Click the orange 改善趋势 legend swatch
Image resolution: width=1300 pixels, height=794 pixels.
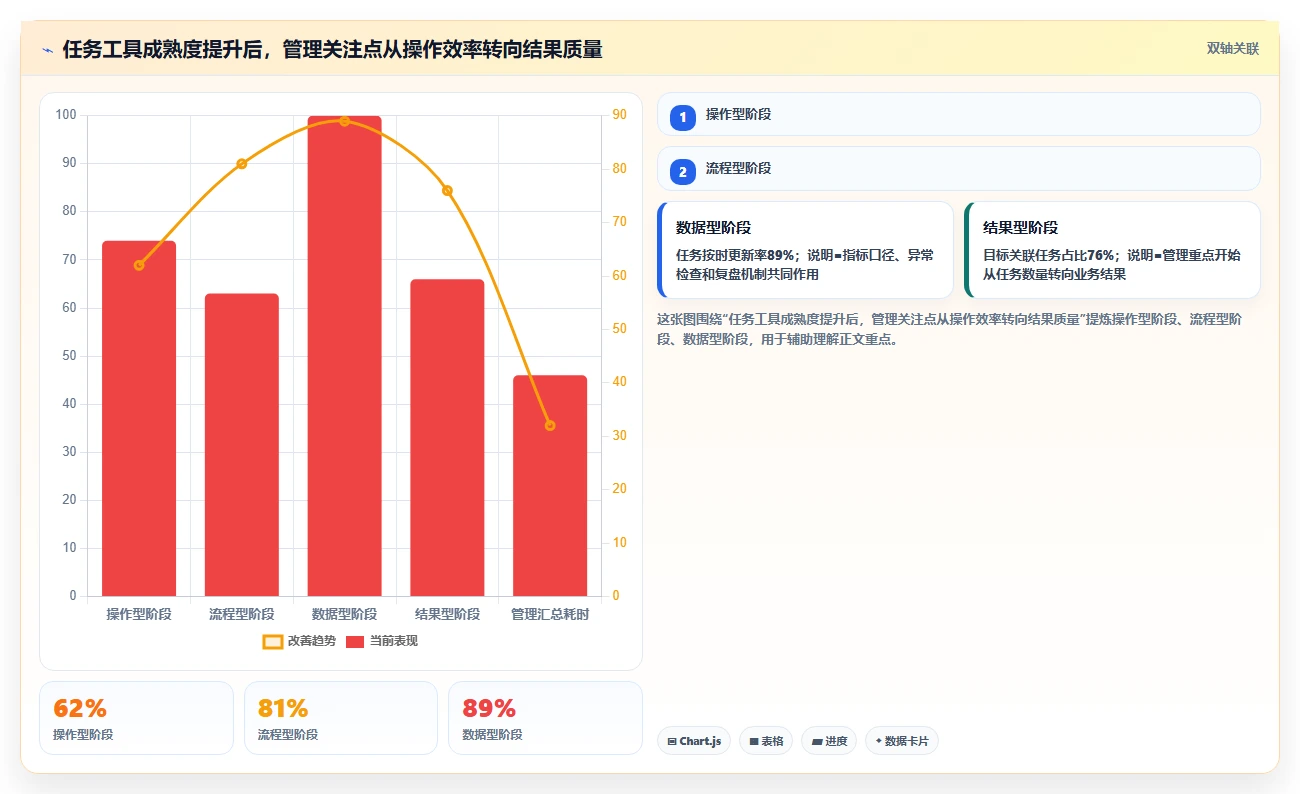pos(272,641)
